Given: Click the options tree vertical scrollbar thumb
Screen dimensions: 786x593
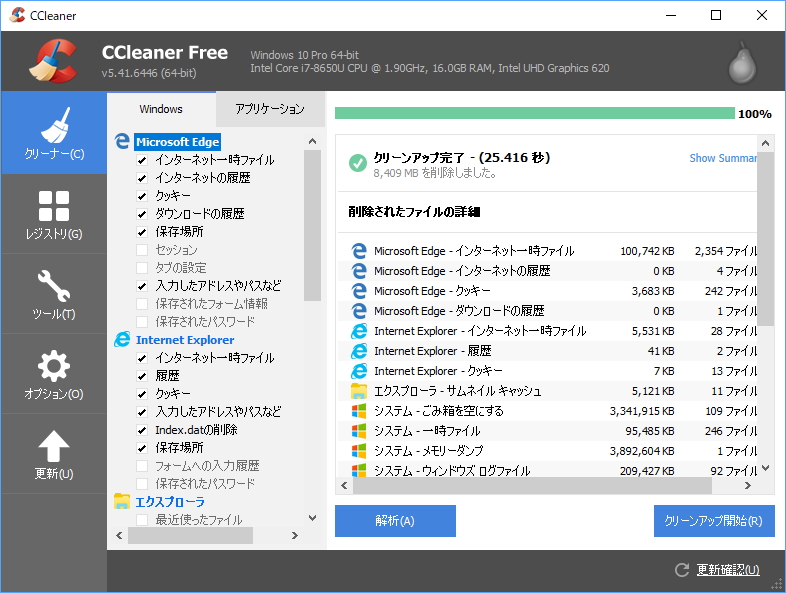Looking at the screenshot, I should pos(312,226).
